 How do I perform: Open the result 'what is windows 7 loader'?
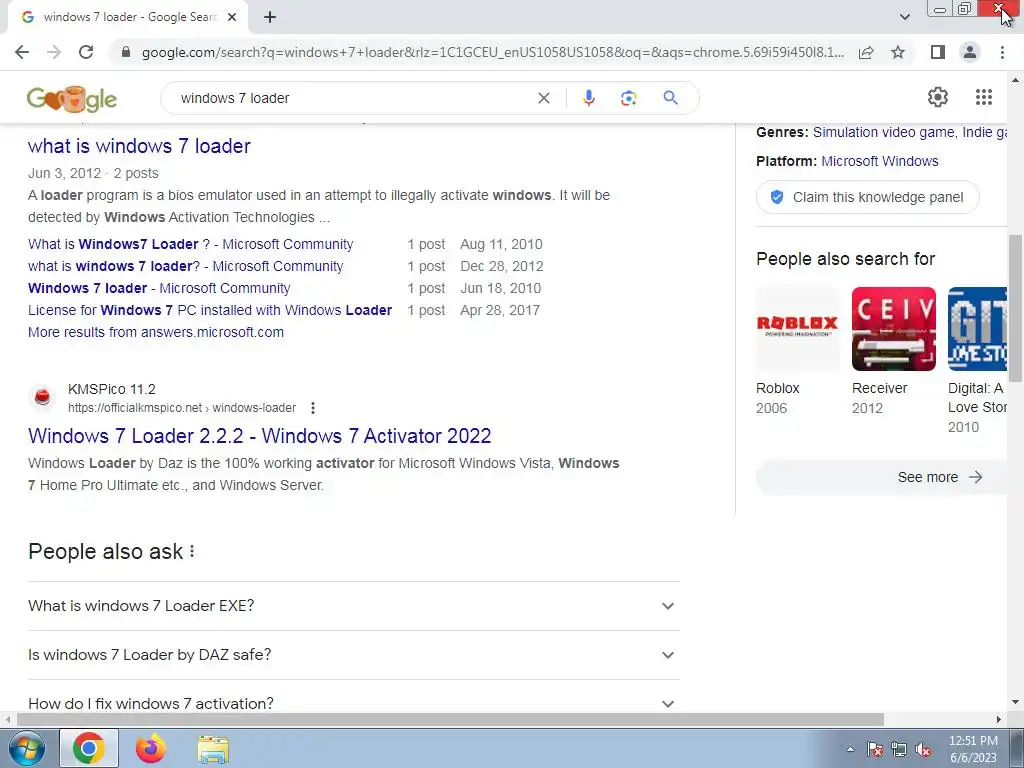click(139, 146)
